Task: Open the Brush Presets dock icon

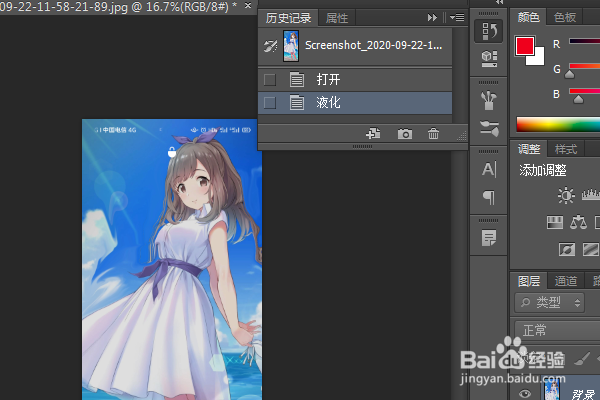Action: tap(489, 100)
